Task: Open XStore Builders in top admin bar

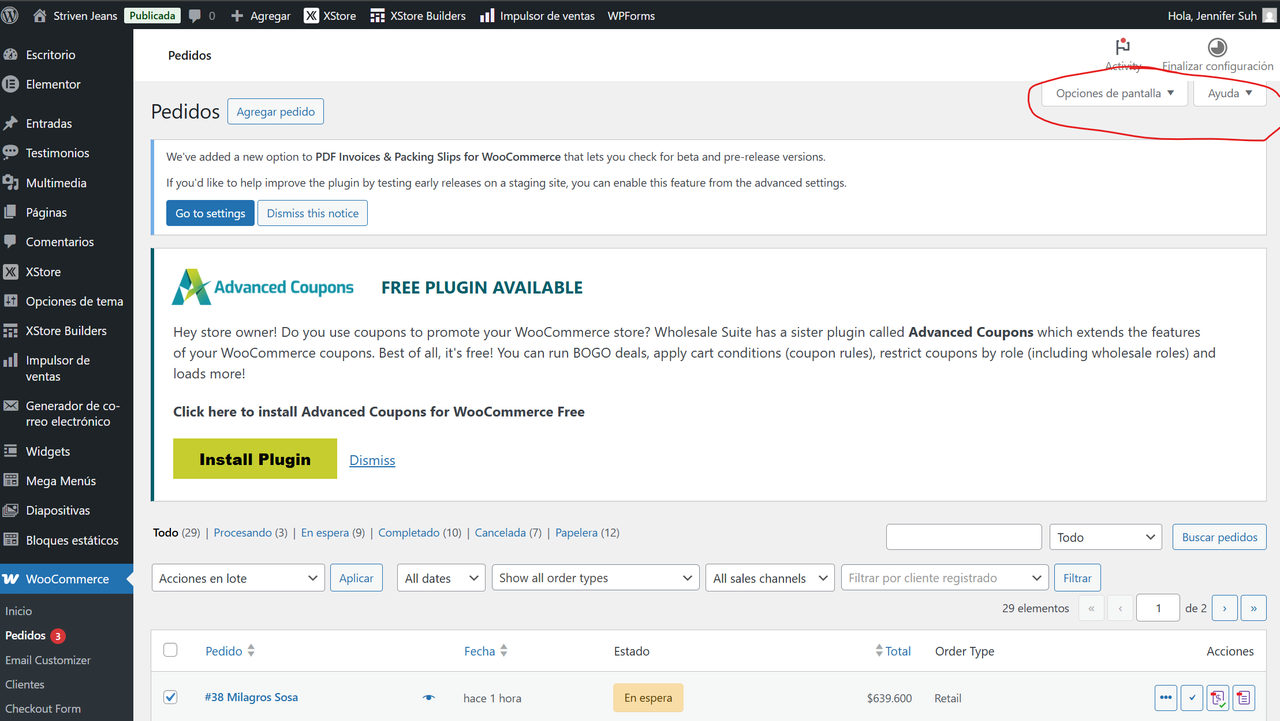Action: [419, 16]
